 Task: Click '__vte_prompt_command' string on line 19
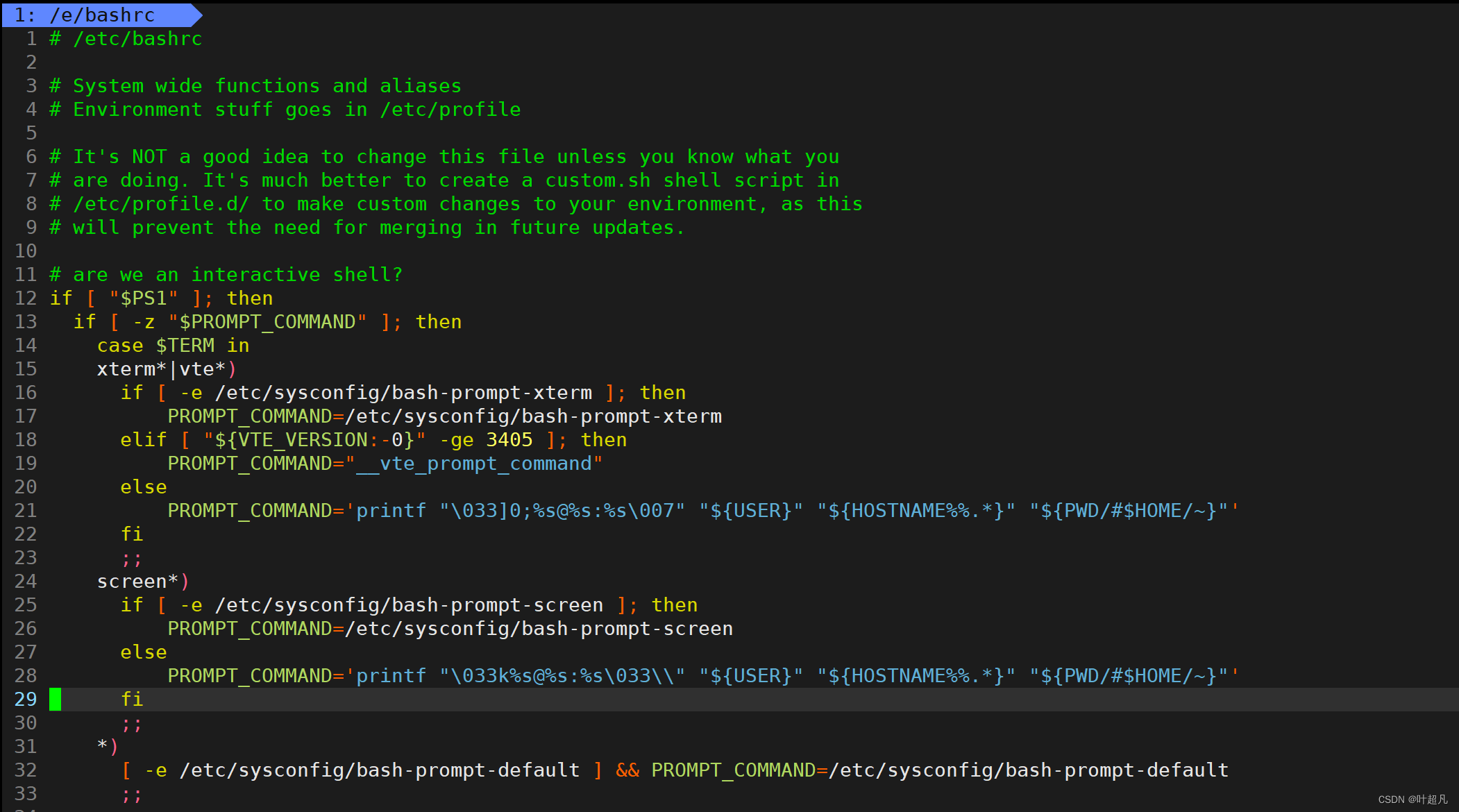pyautogui.click(x=474, y=464)
